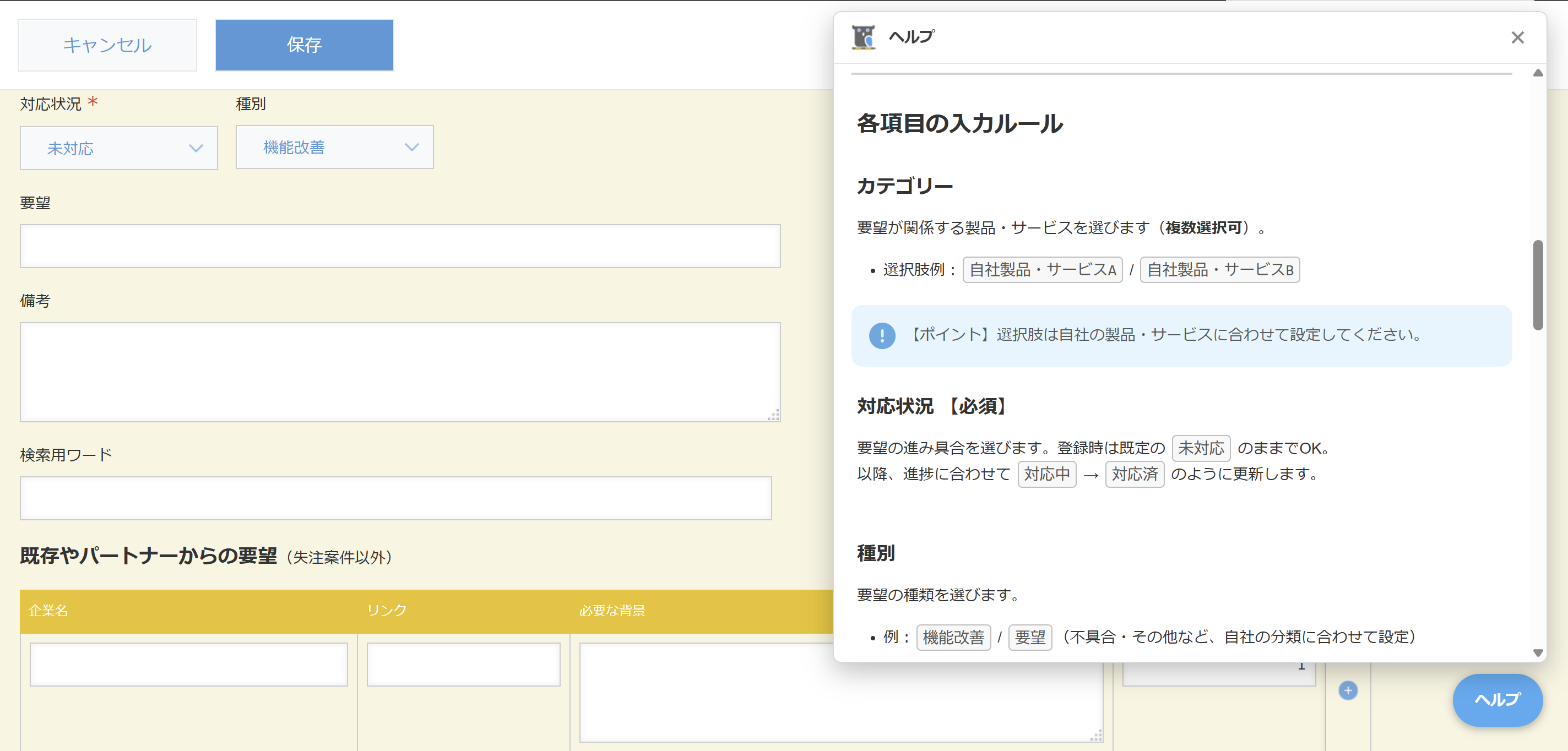Click the カテゴリー heading in help
The image size is (1568, 751).
click(904, 186)
